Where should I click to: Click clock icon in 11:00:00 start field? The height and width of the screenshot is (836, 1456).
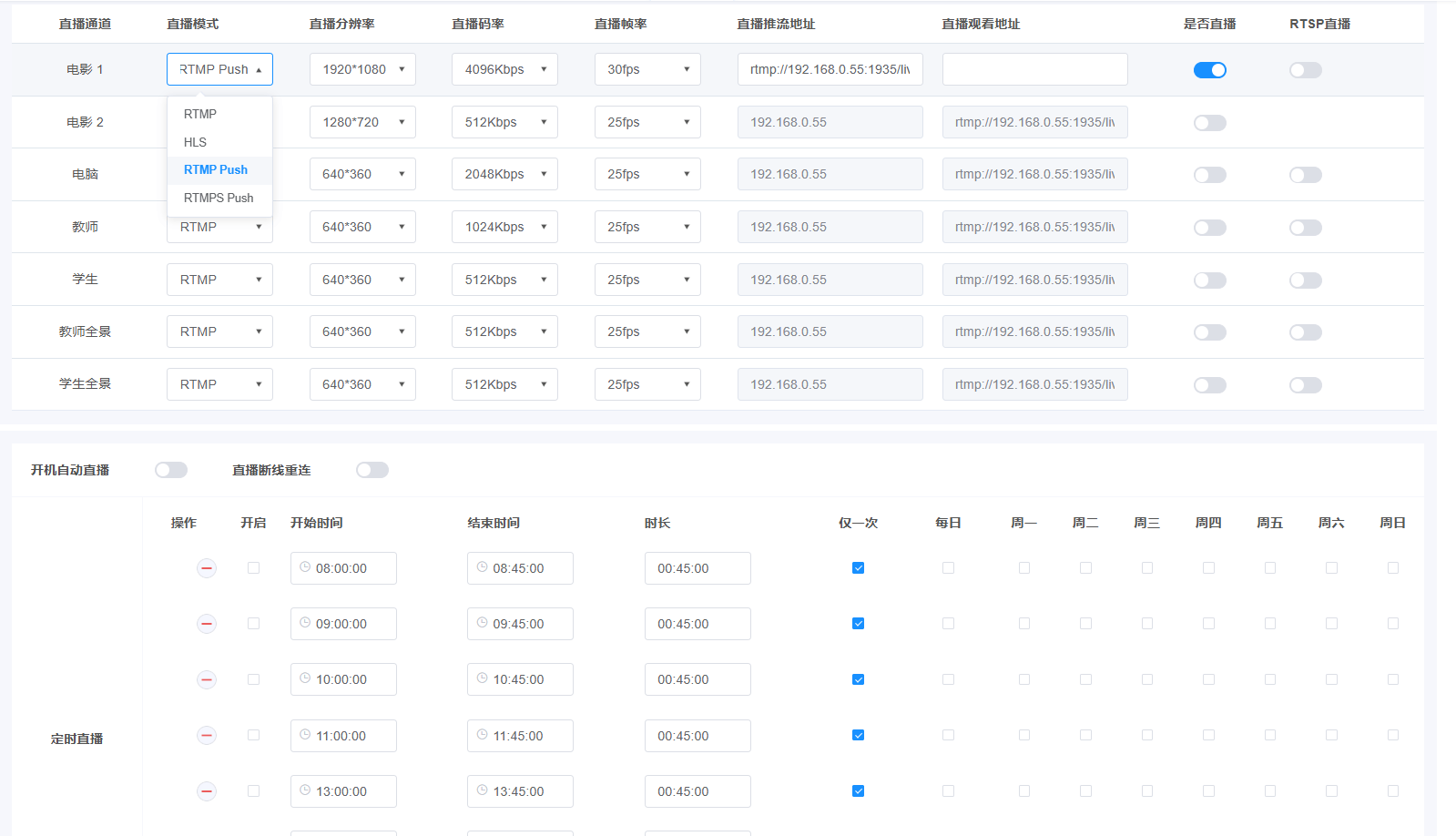tap(305, 734)
